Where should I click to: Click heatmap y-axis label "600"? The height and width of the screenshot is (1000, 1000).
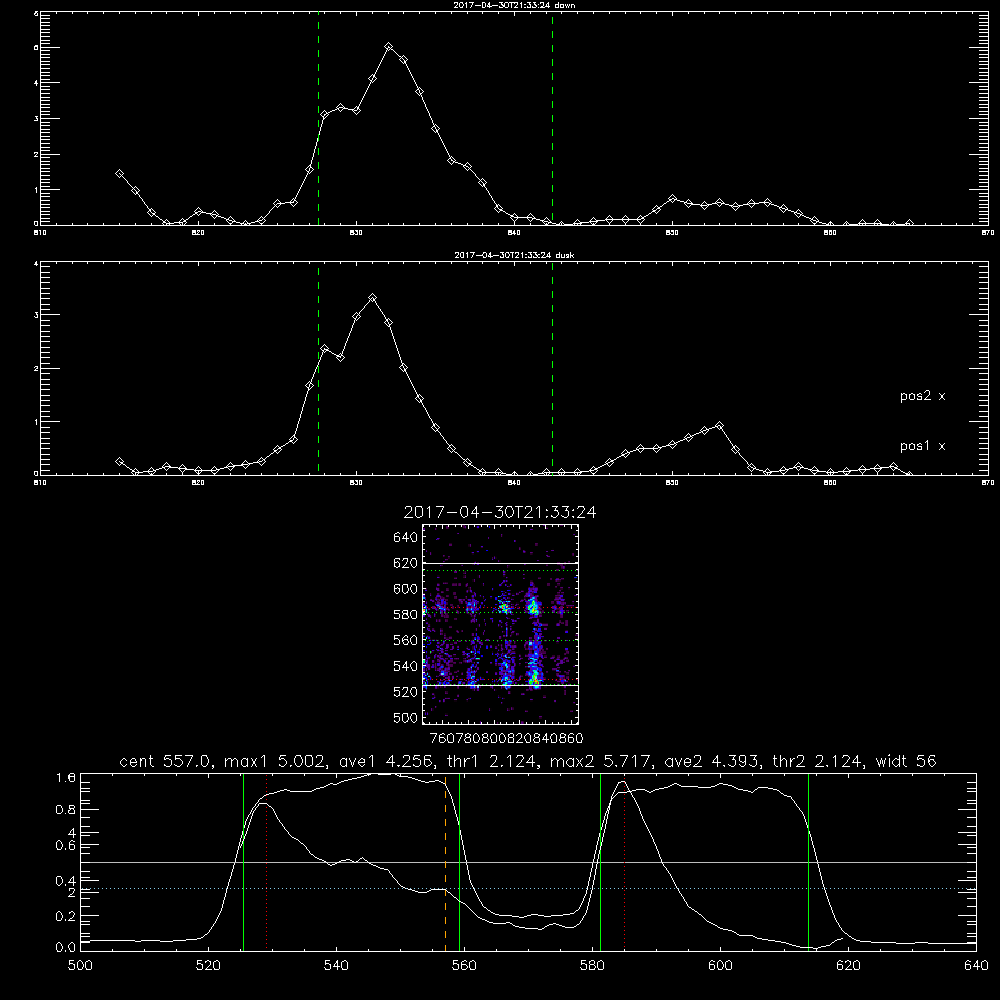[x=405, y=589]
